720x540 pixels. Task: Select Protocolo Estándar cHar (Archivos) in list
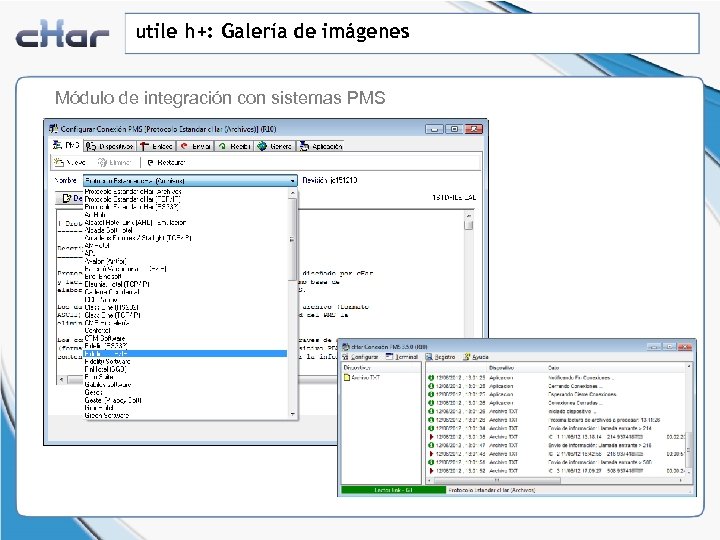coord(133,191)
